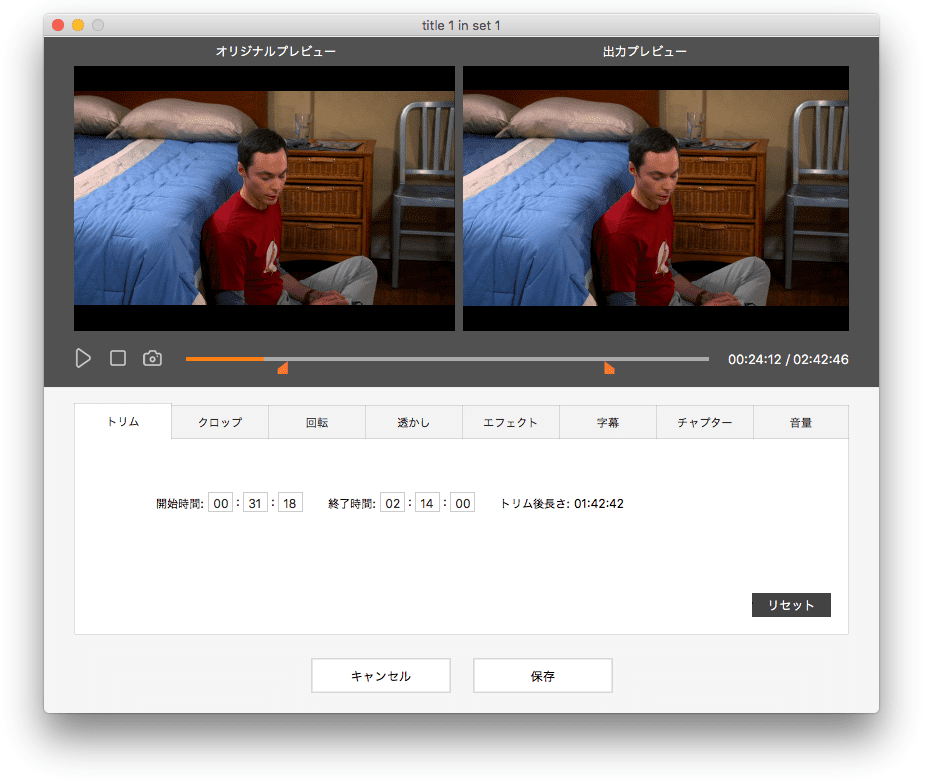Click the 開始時間 label
The width and height of the screenshot is (925, 782).
(x=179, y=504)
